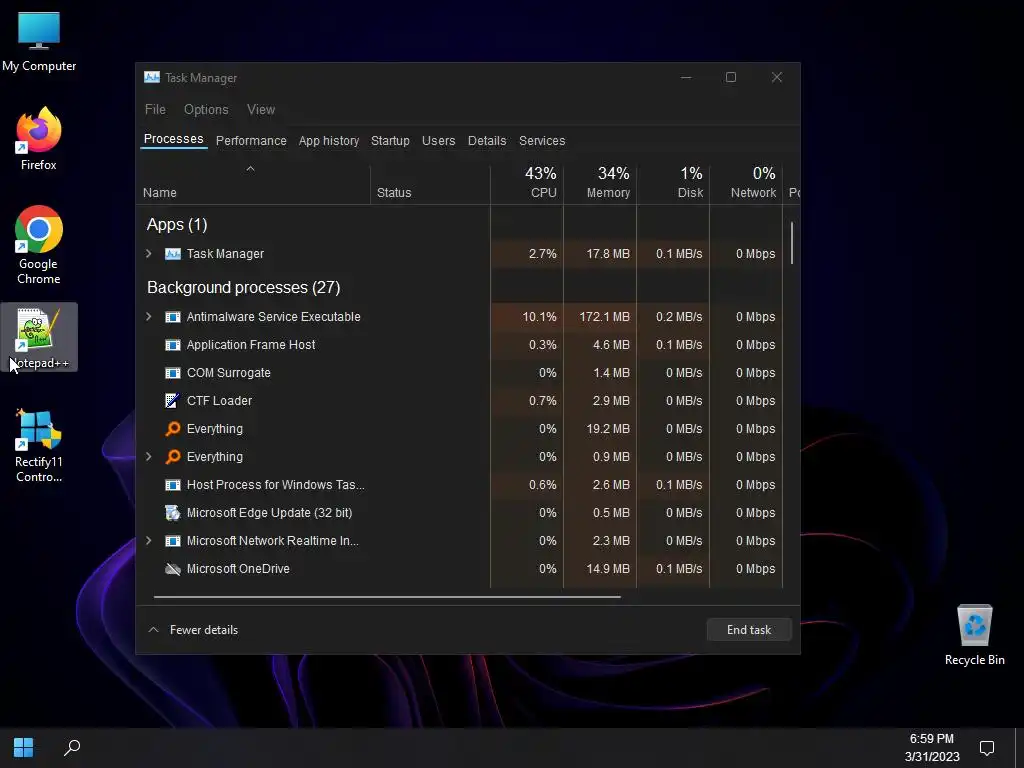Switch to the Details tab

click(x=487, y=141)
